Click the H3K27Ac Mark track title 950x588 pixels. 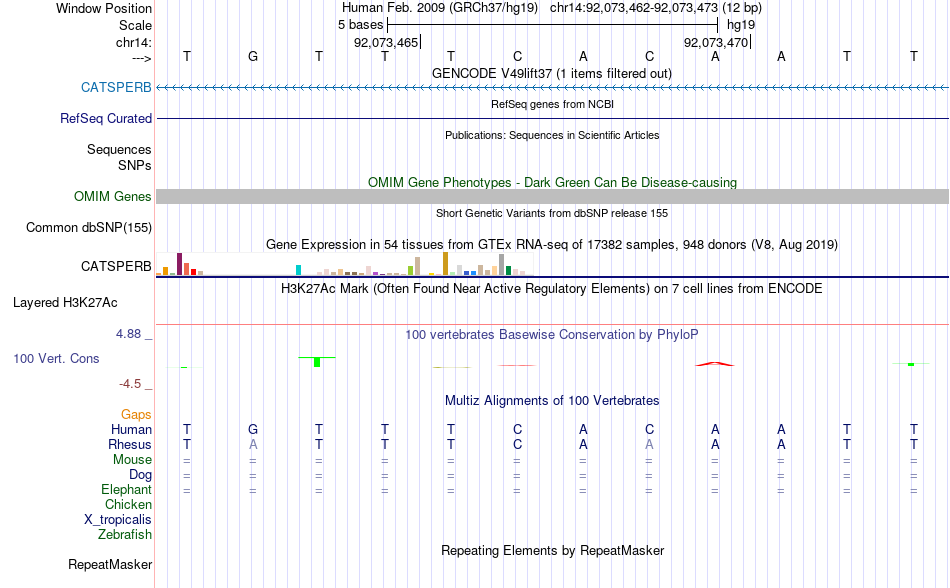point(551,288)
